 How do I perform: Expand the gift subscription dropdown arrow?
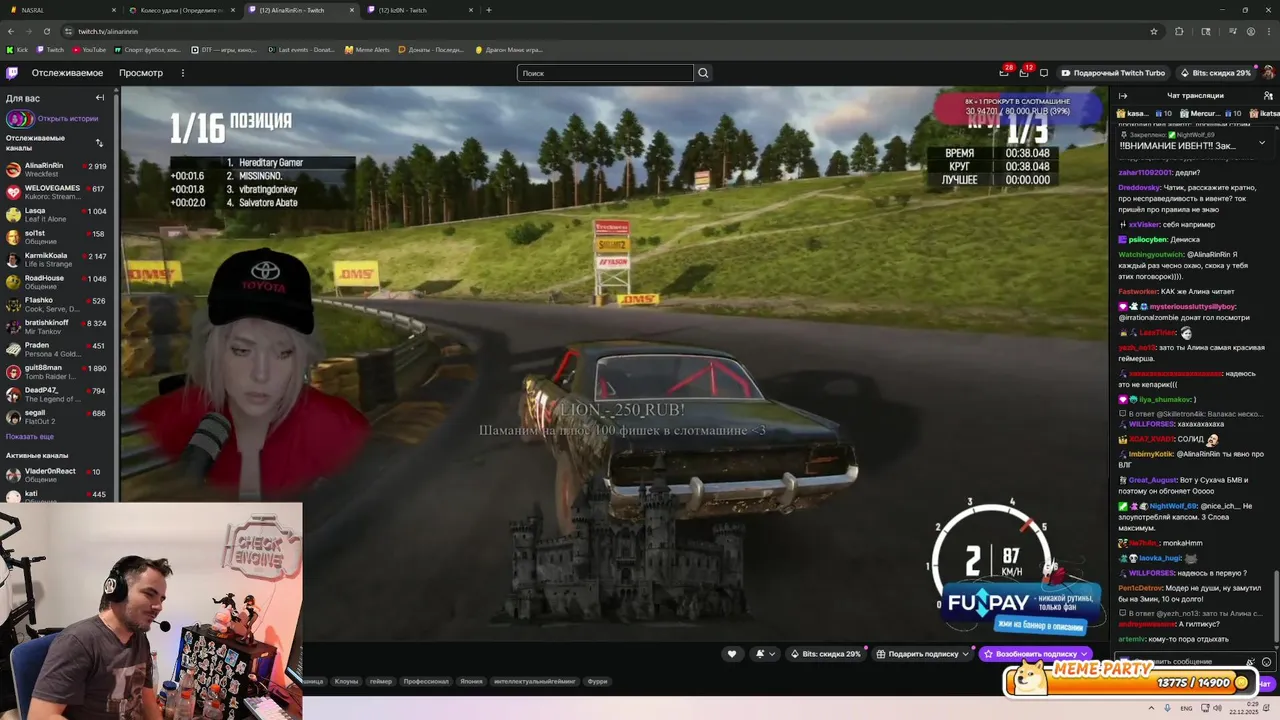(966, 654)
